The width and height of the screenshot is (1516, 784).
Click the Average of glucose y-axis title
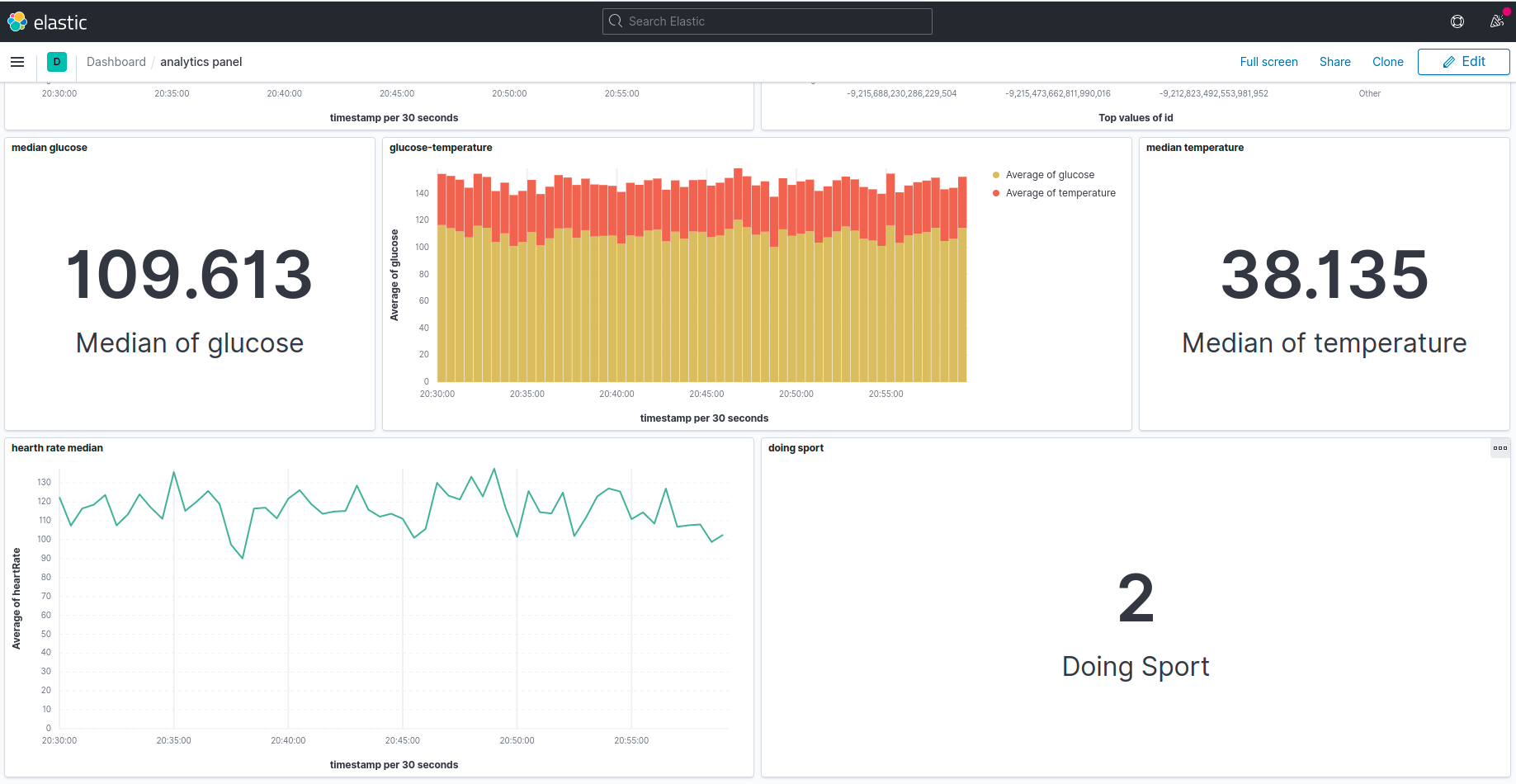(394, 275)
